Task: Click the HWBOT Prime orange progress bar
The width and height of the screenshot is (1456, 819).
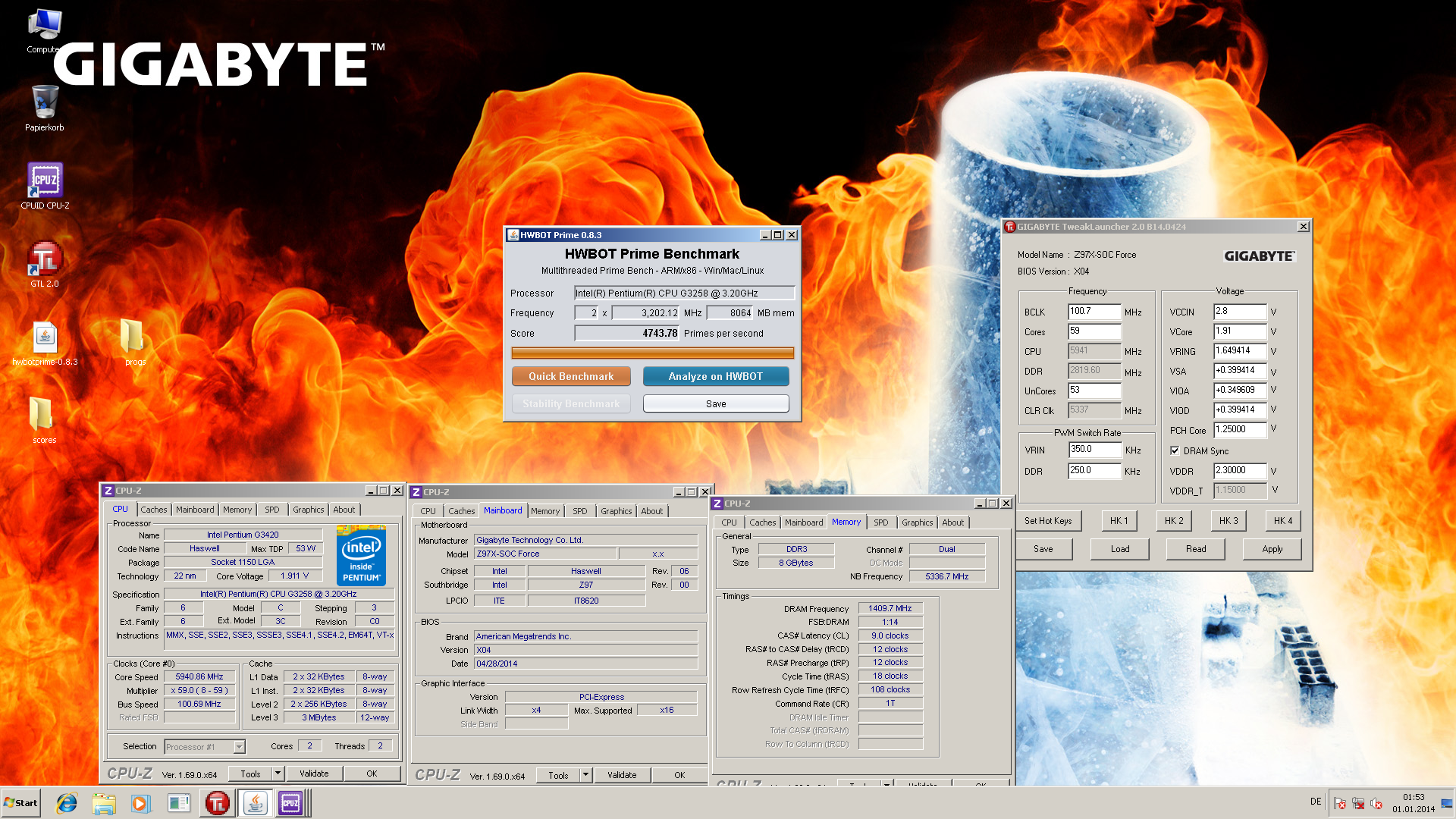Action: [652, 353]
